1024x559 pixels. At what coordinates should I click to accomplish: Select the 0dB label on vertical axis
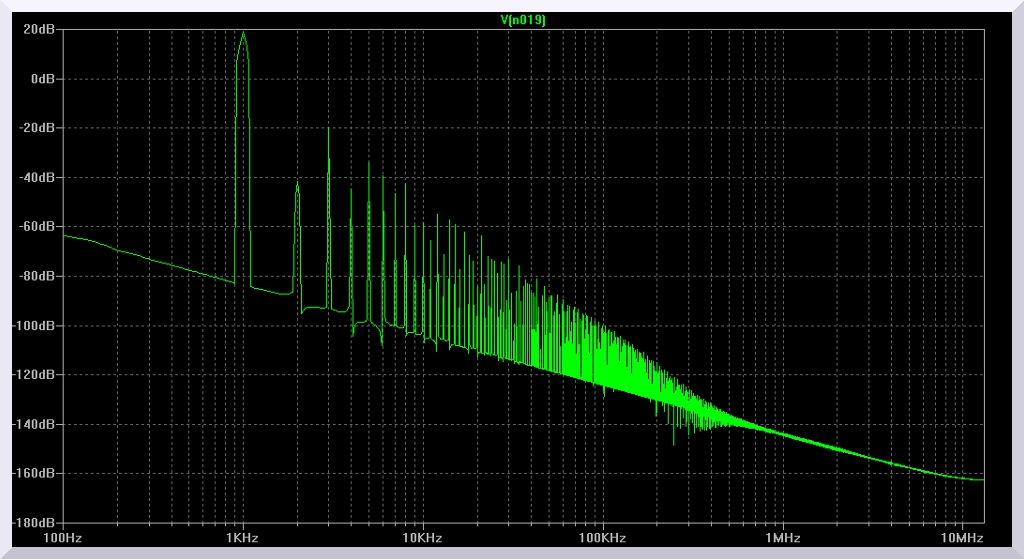(x=41, y=79)
